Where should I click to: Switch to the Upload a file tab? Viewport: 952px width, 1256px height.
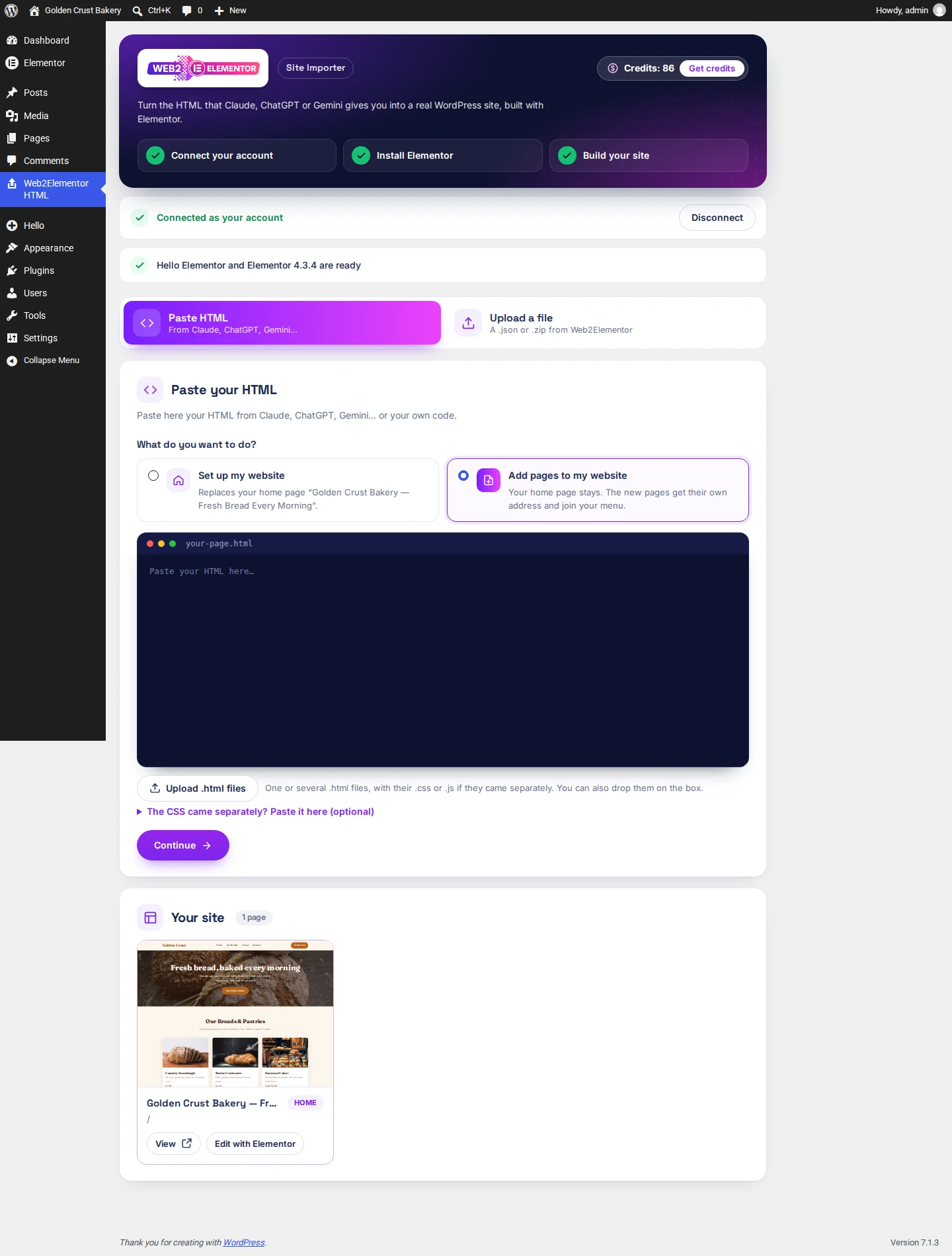point(603,323)
